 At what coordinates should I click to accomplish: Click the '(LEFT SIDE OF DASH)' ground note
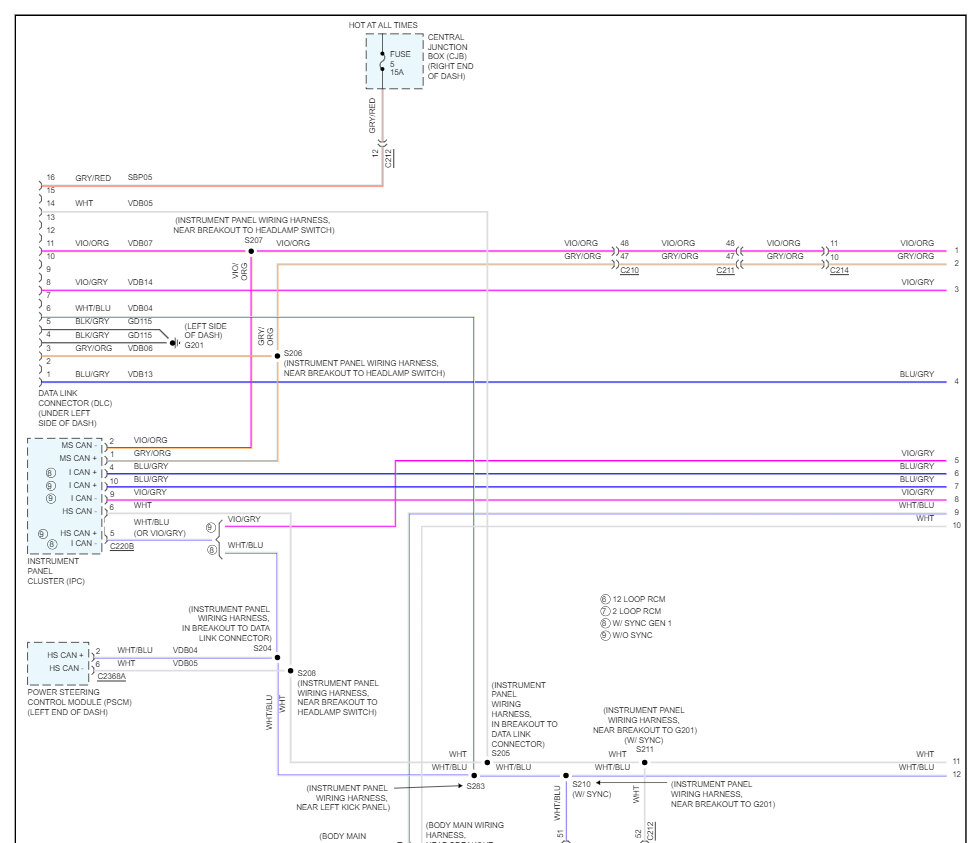point(206,331)
